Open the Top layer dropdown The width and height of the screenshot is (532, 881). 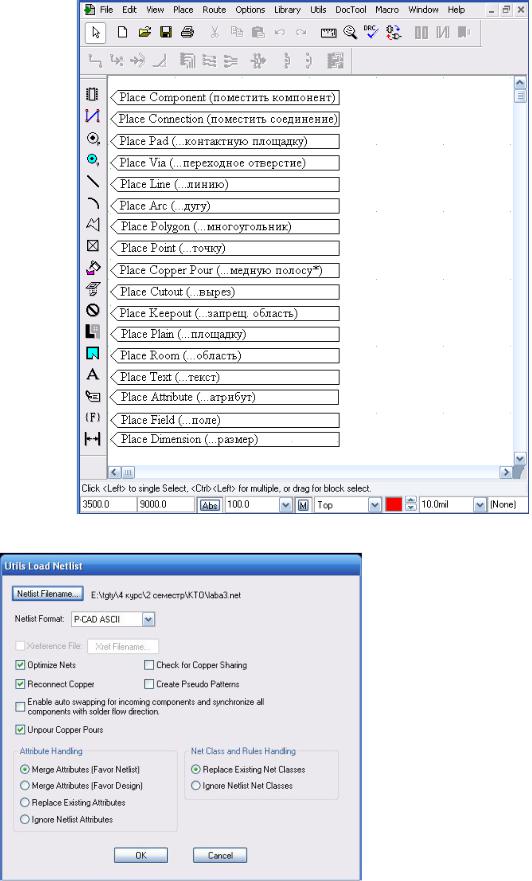375,505
